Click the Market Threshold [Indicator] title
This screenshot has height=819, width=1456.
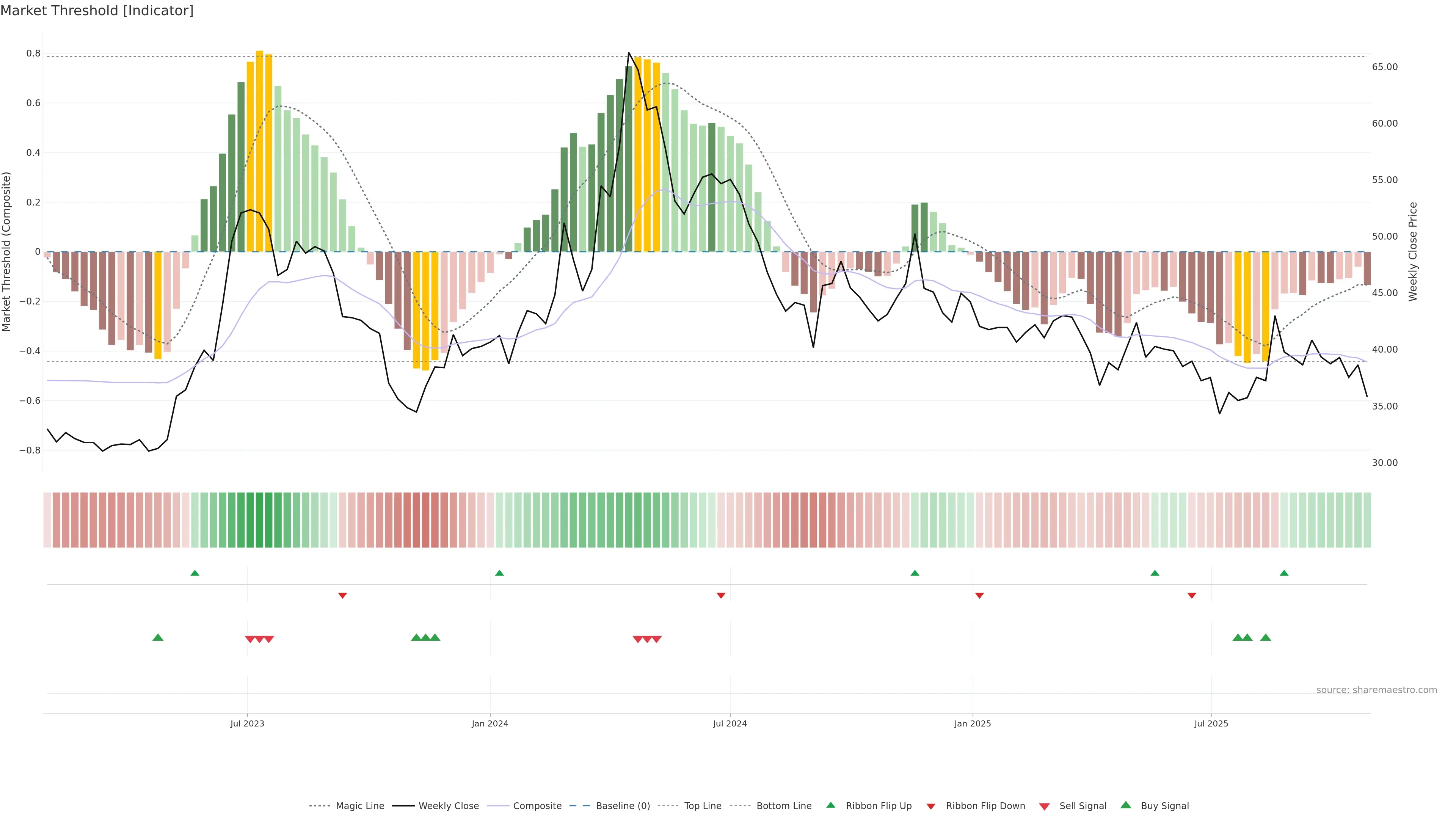(97, 11)
